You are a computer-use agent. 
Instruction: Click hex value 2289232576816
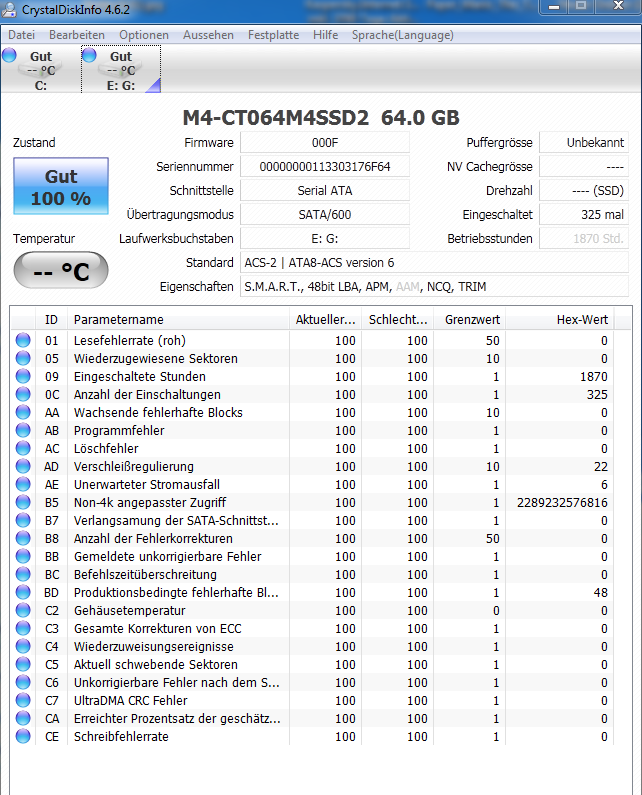[x=562, y=502]
